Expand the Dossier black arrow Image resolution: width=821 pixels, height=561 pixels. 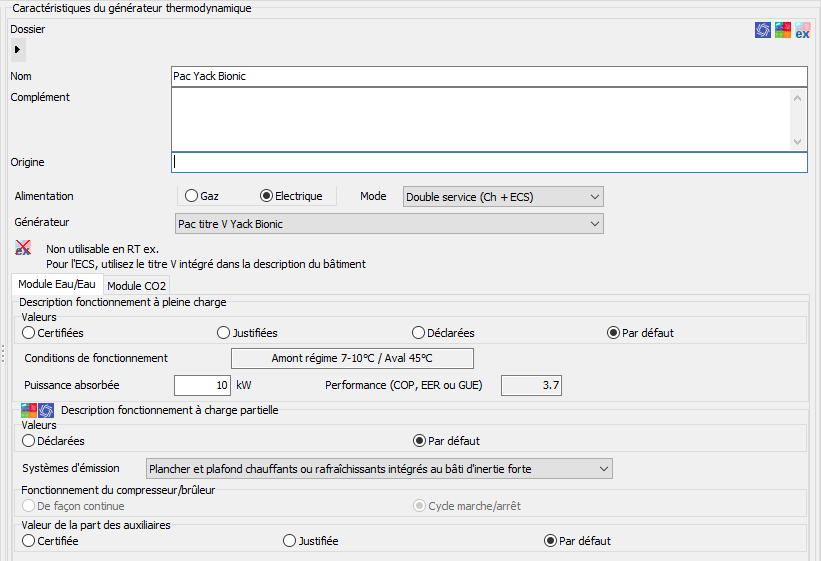point(17,48)
